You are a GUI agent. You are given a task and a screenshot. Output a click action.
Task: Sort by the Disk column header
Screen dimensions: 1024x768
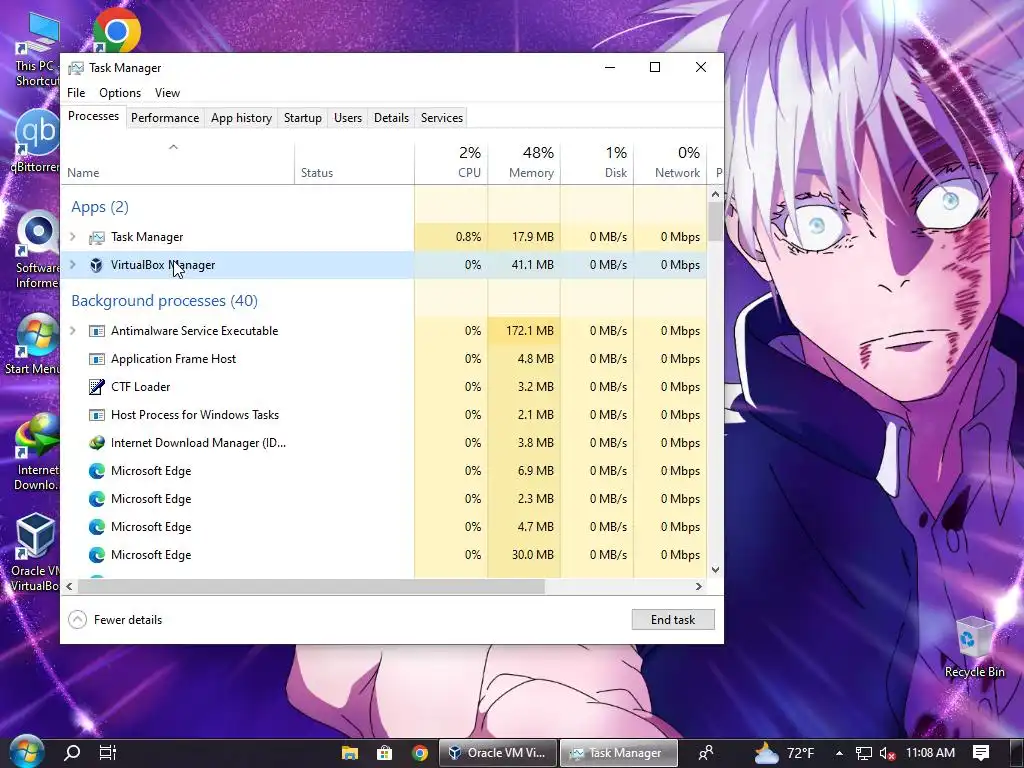click(597, 162)
